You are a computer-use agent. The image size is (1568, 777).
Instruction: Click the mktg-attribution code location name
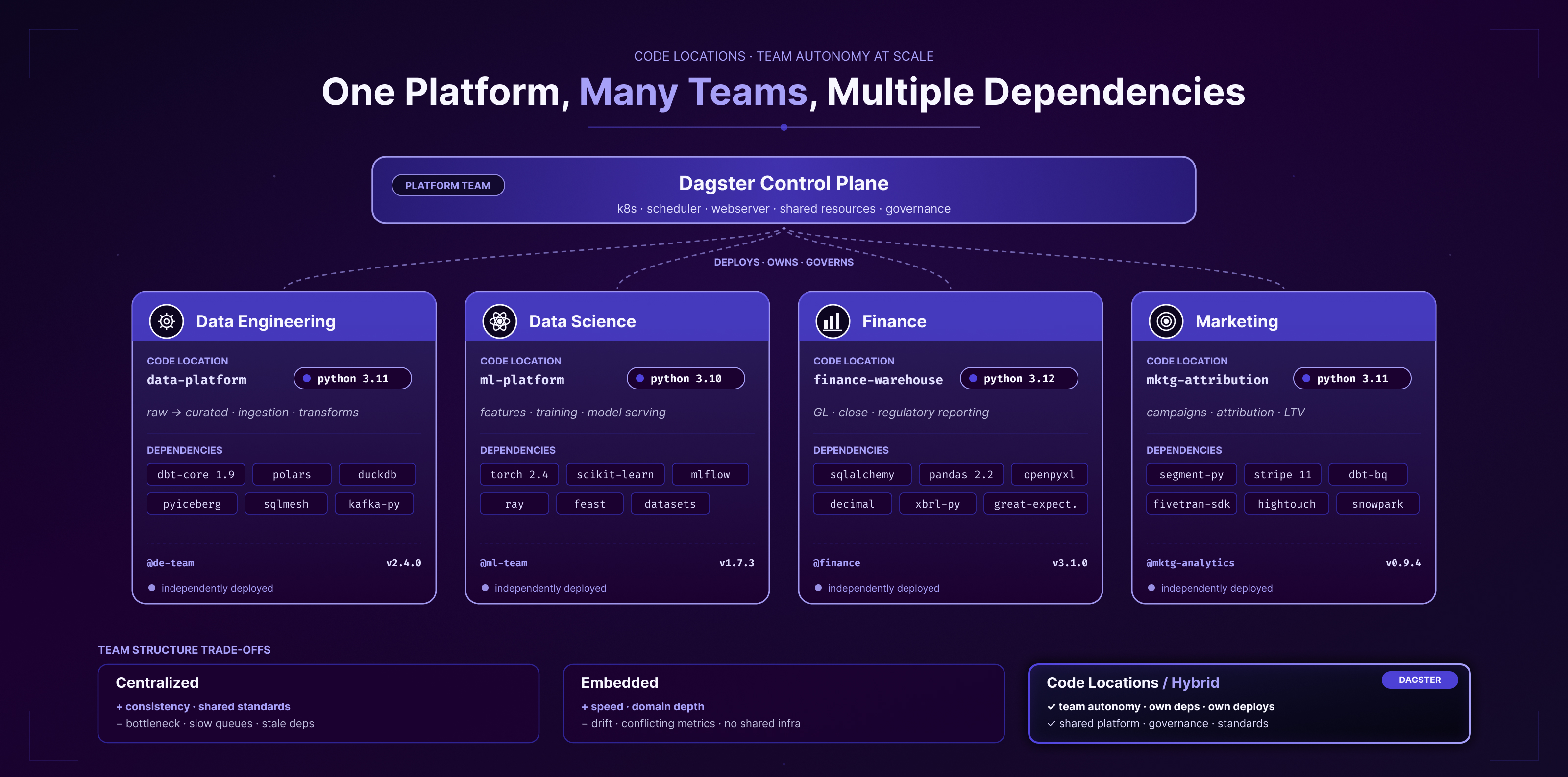pos(1208,380)
